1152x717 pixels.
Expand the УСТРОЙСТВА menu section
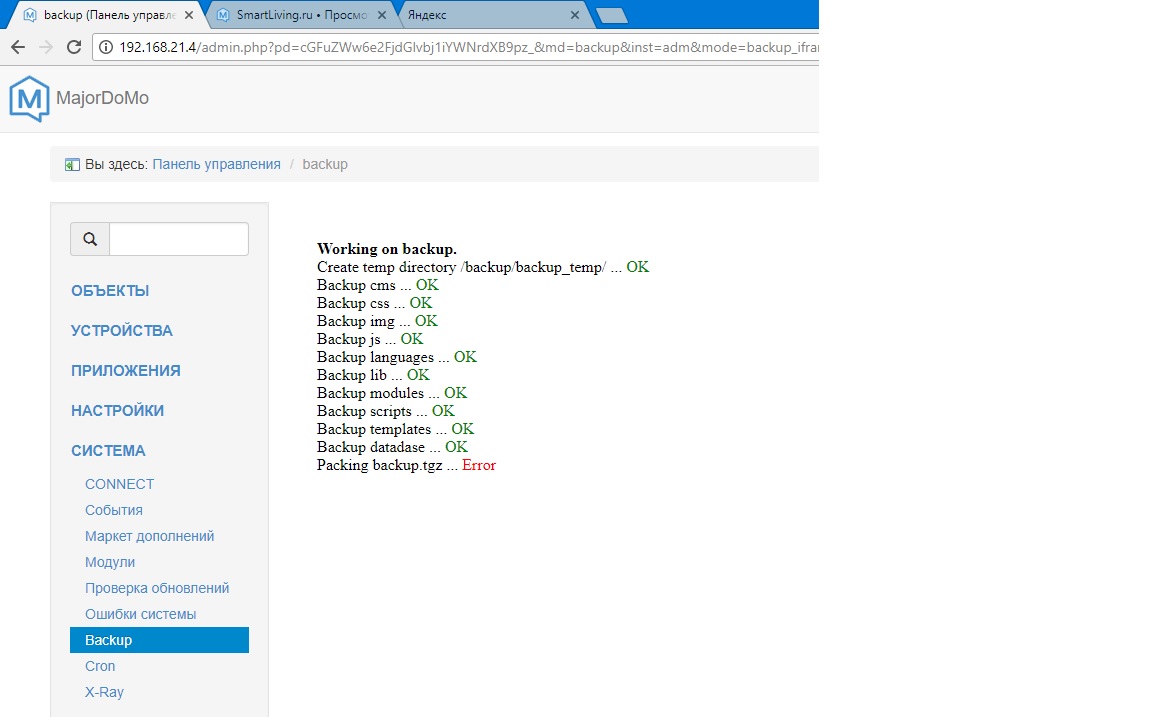pyautogui.click(x=122, y=331)
